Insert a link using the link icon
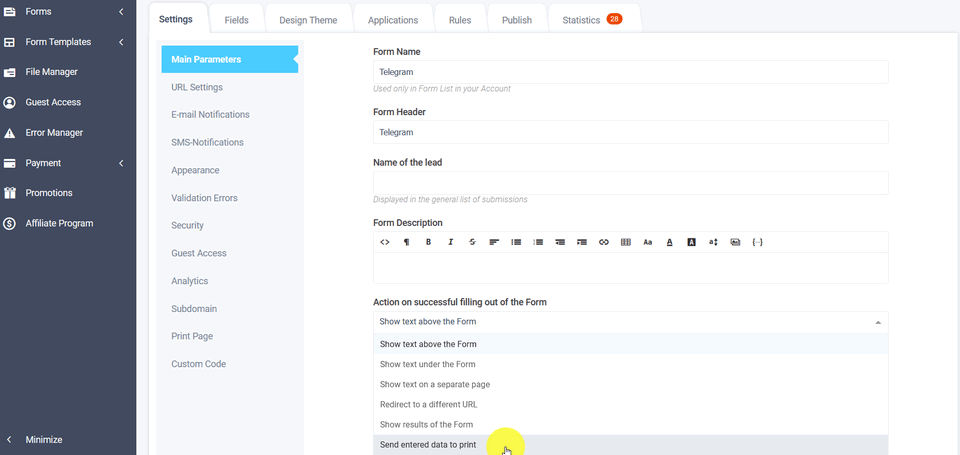 point(603,242)
